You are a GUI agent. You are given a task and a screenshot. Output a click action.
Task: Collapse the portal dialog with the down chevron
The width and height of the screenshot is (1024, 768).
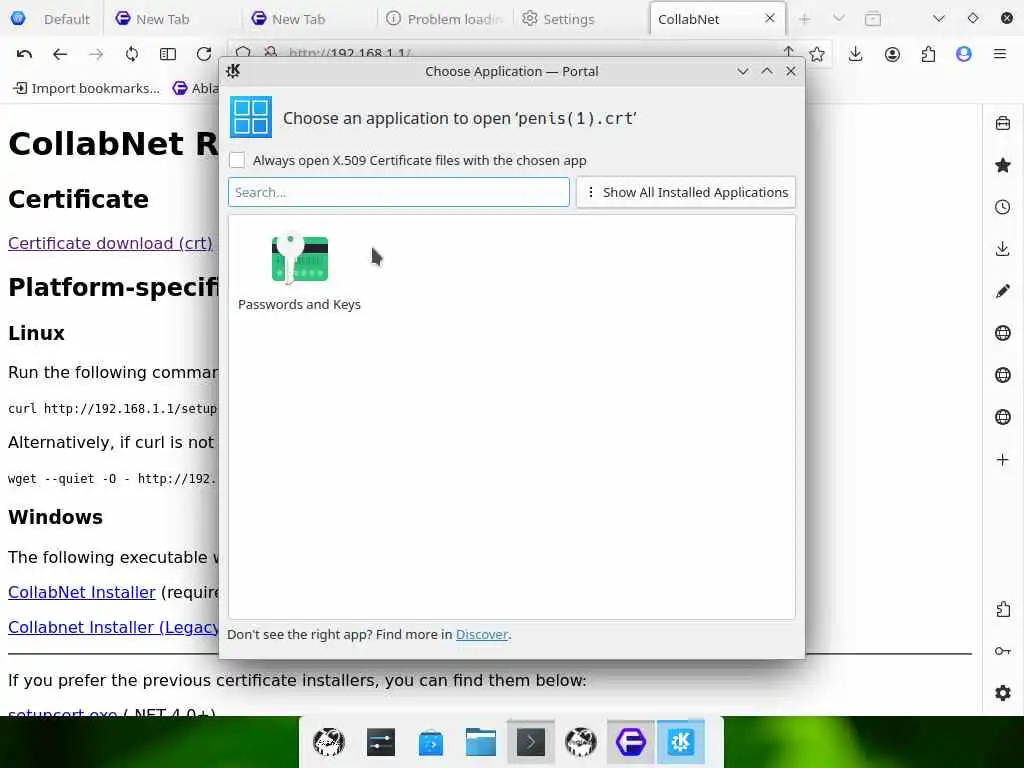[x=743, y=71]
